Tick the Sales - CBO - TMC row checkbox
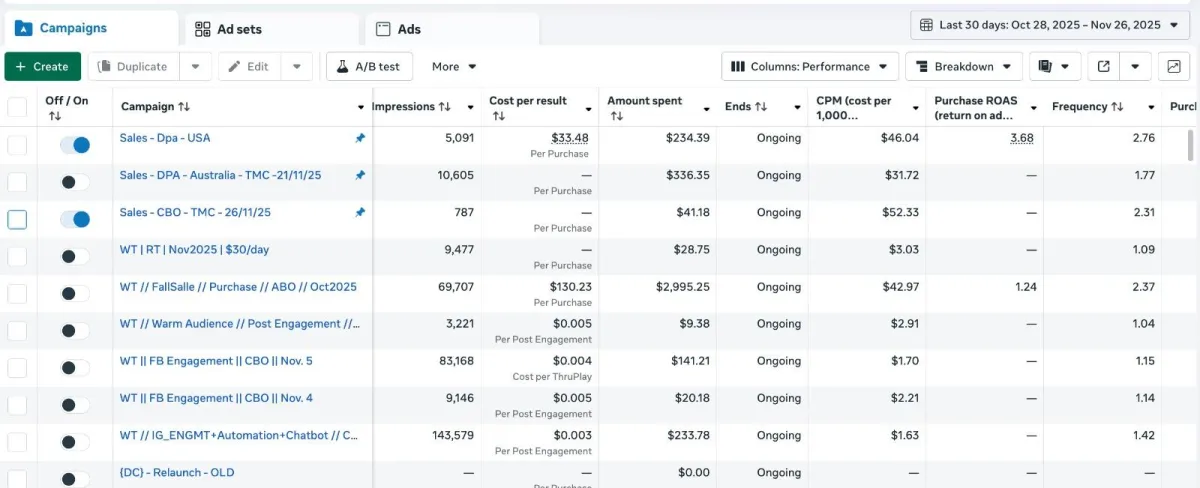Image resolution: width=1200 pixels, height=488 pixels. click(17, 219)
